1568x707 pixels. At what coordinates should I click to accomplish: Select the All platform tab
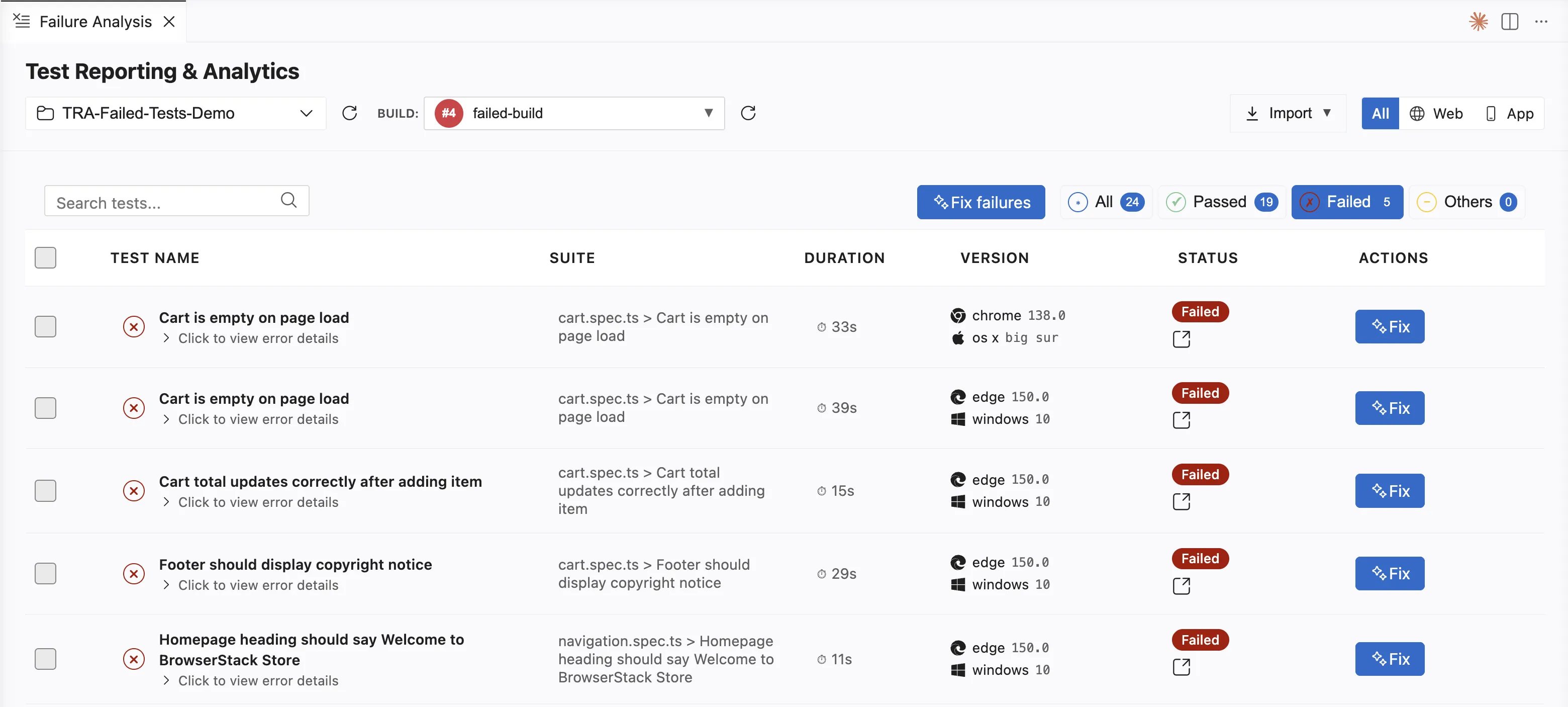[1380, 113]
